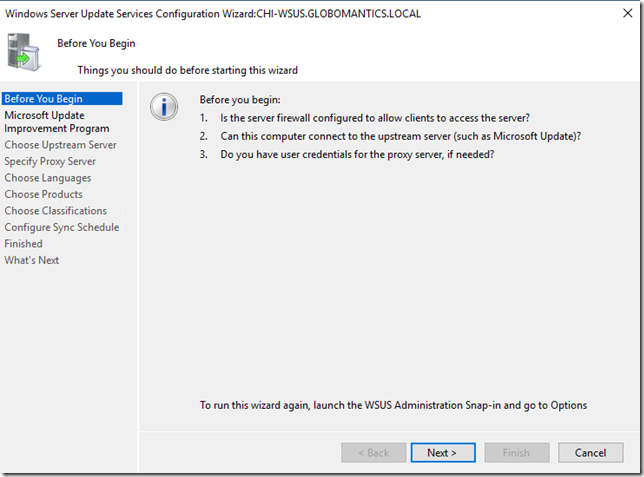This screenshot has height=477, width=644.
Task: Click the upstream server connection question
Action: 400,136
